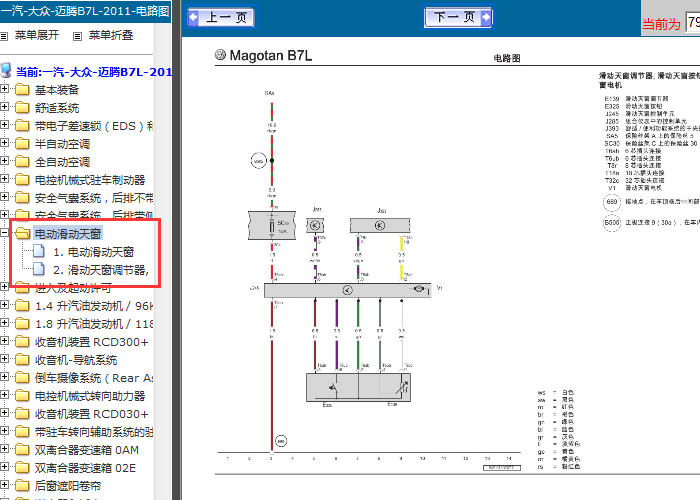Click the open folder icon of 电动滑动天窗
The width and height of the screenshot is (700, 500).
[22, 233]
